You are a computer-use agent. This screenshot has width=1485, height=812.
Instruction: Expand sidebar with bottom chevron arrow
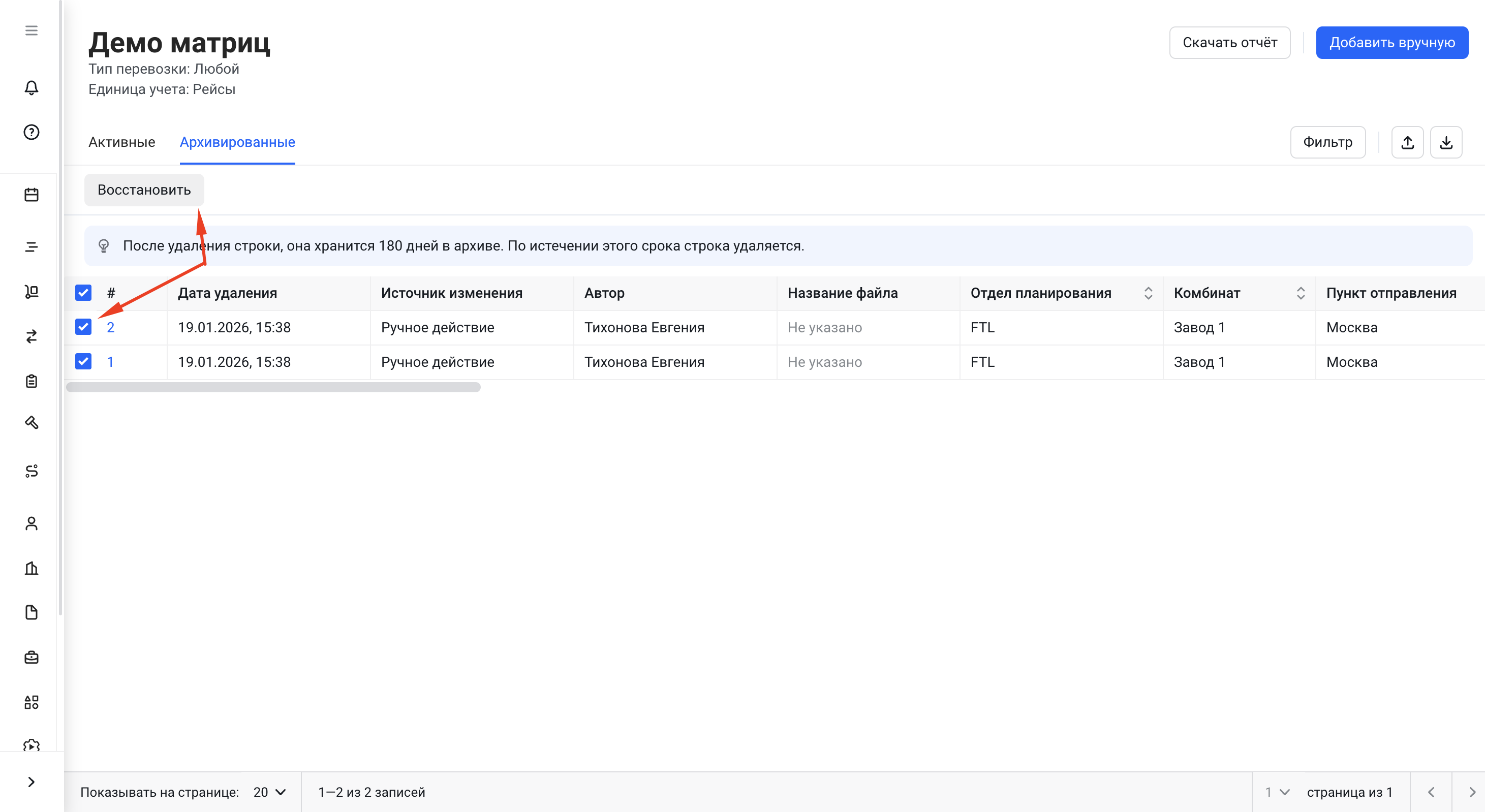click(31, 782)
